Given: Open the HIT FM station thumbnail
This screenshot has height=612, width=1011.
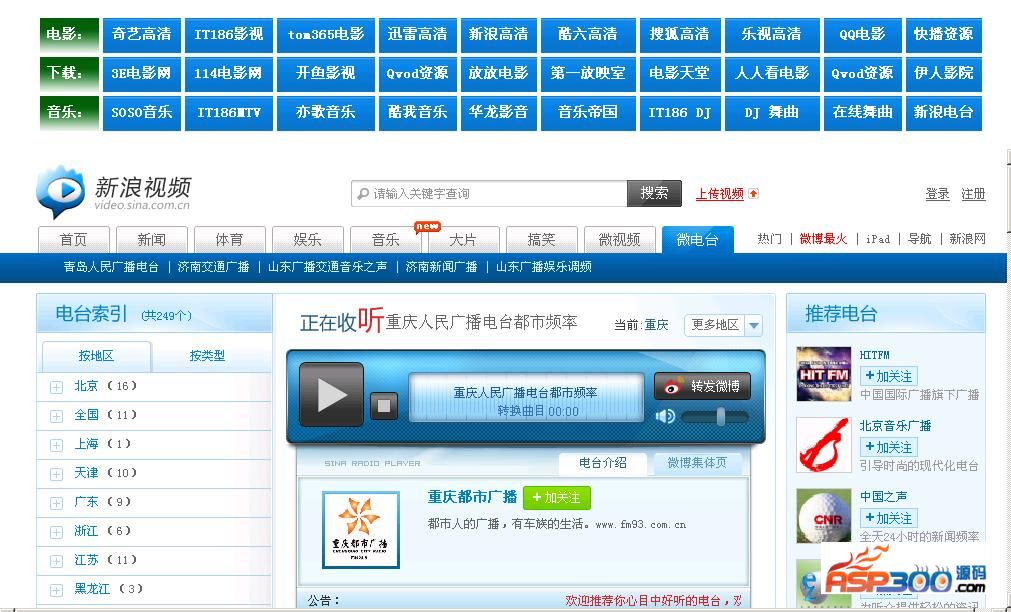Looking at the screenshot, I should click(823, 374).
